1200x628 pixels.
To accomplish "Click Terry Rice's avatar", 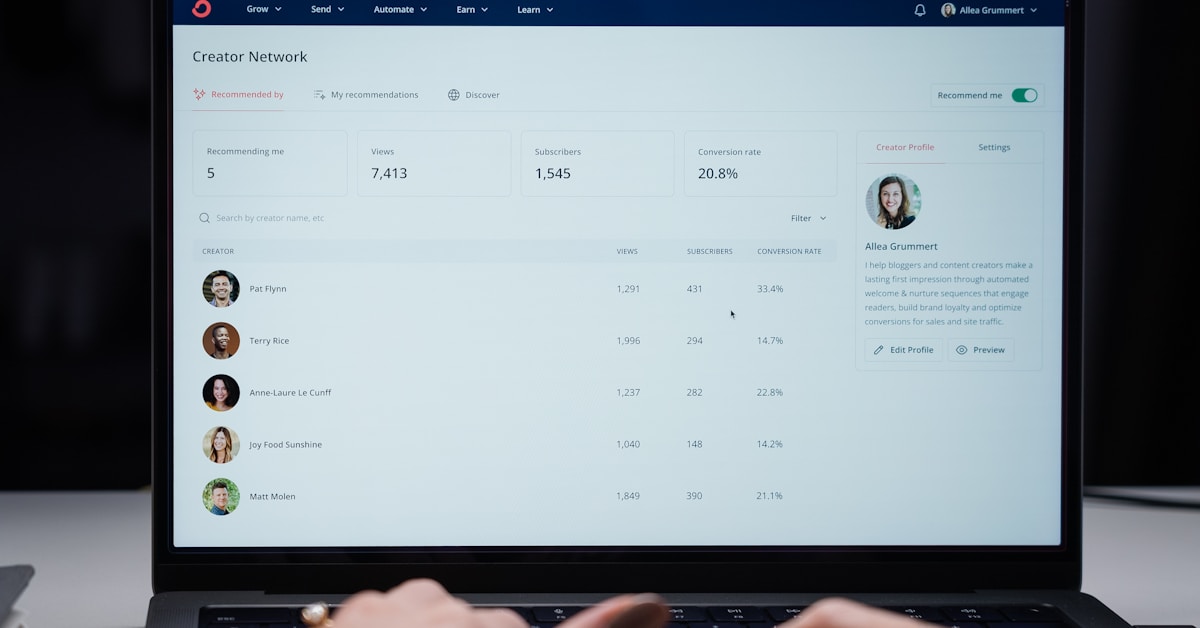I will [x=221, y=341].
